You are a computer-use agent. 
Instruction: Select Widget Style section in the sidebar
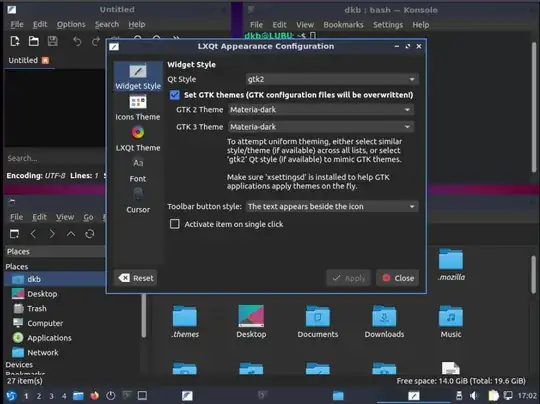click(138, 77)
